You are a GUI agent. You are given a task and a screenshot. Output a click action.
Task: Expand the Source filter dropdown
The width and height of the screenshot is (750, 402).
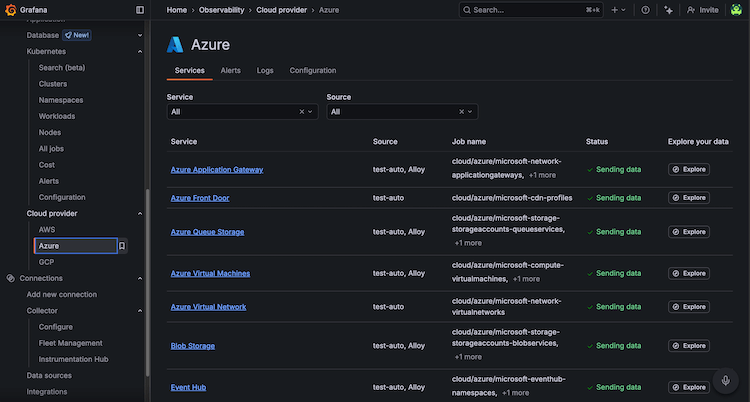[472, 112]
